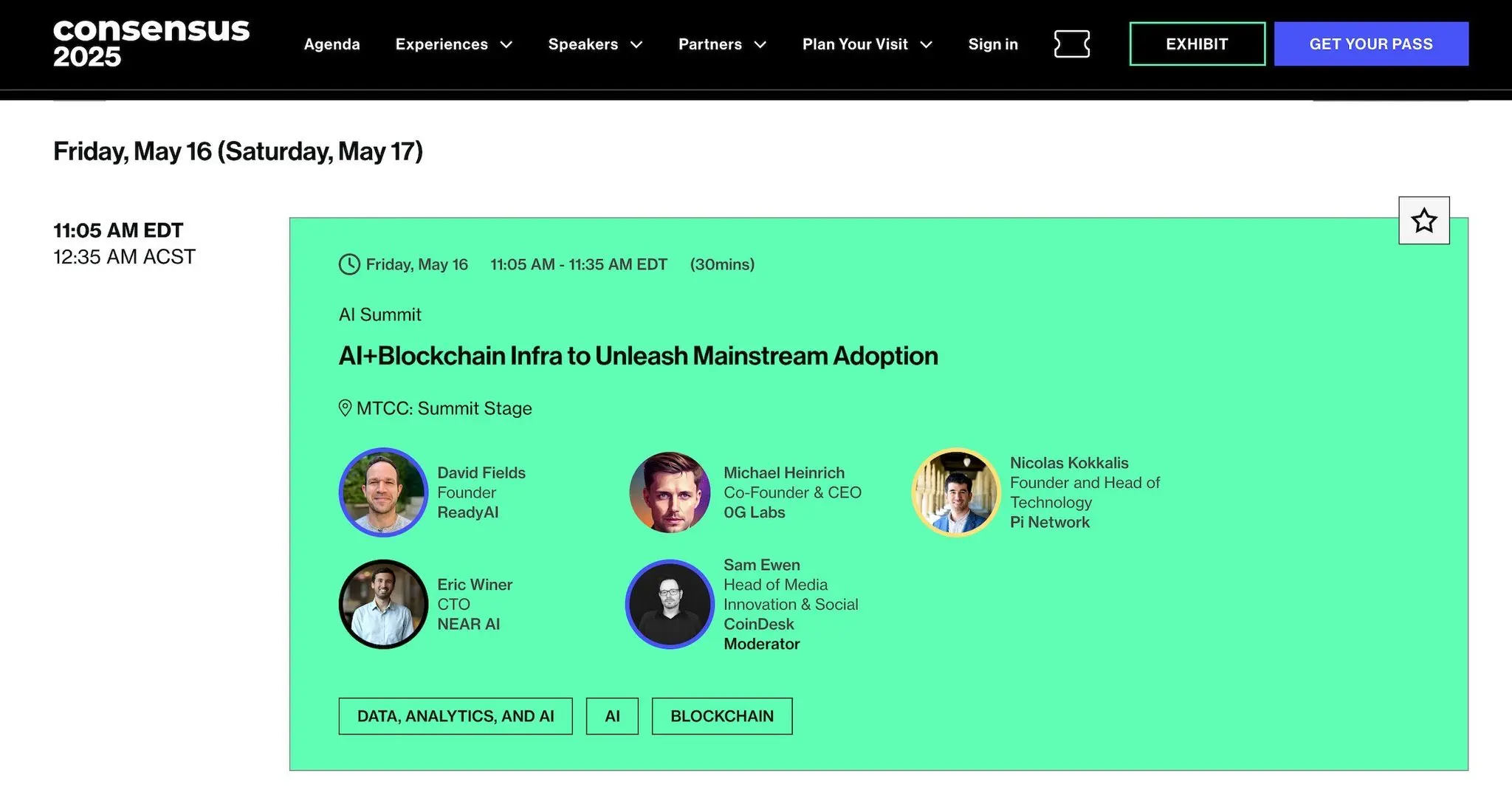Viewport: 1512px width, 804px height.
Task: Open the Agenda menu item
Action: click(x=332, y=44)
